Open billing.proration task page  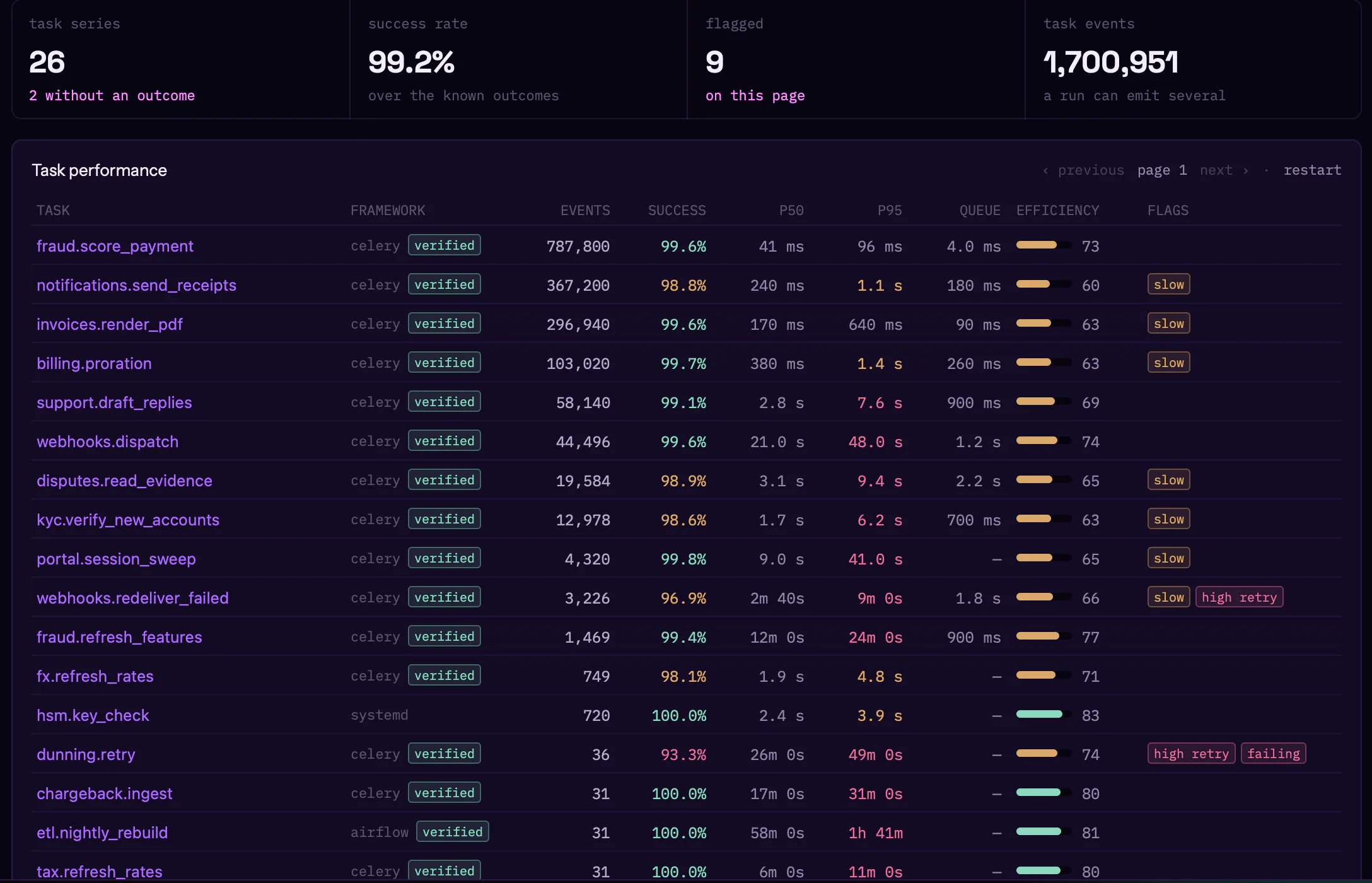point(94,363)
